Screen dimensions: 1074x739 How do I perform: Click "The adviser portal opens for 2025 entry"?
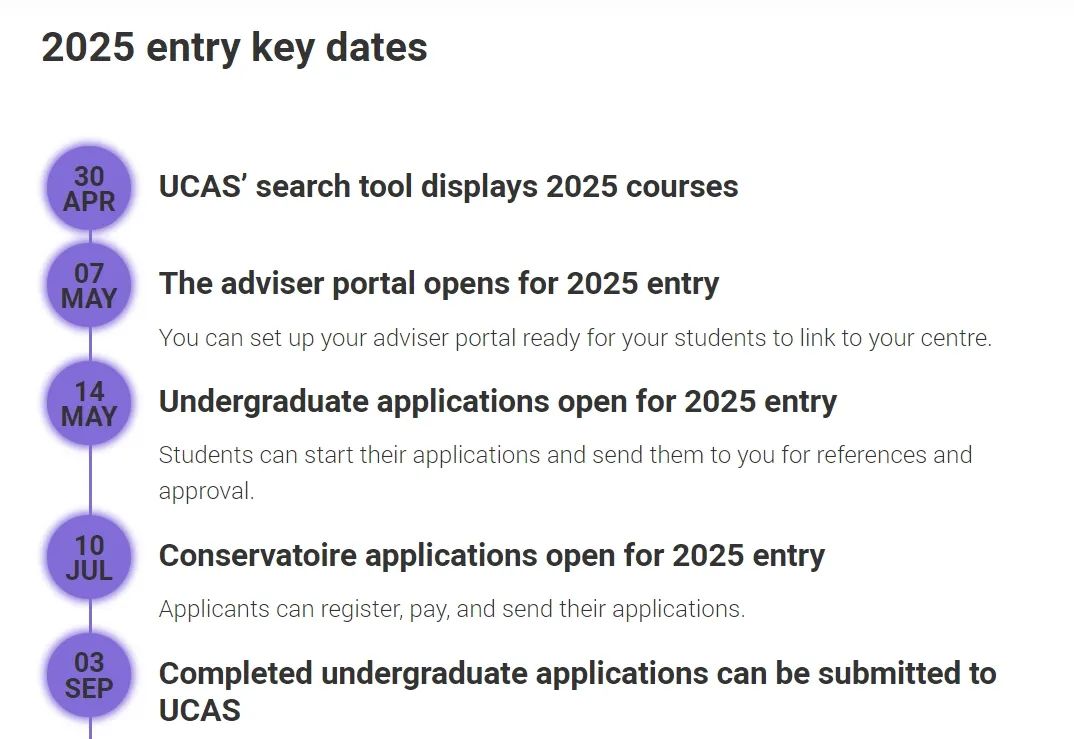(438, 284)
